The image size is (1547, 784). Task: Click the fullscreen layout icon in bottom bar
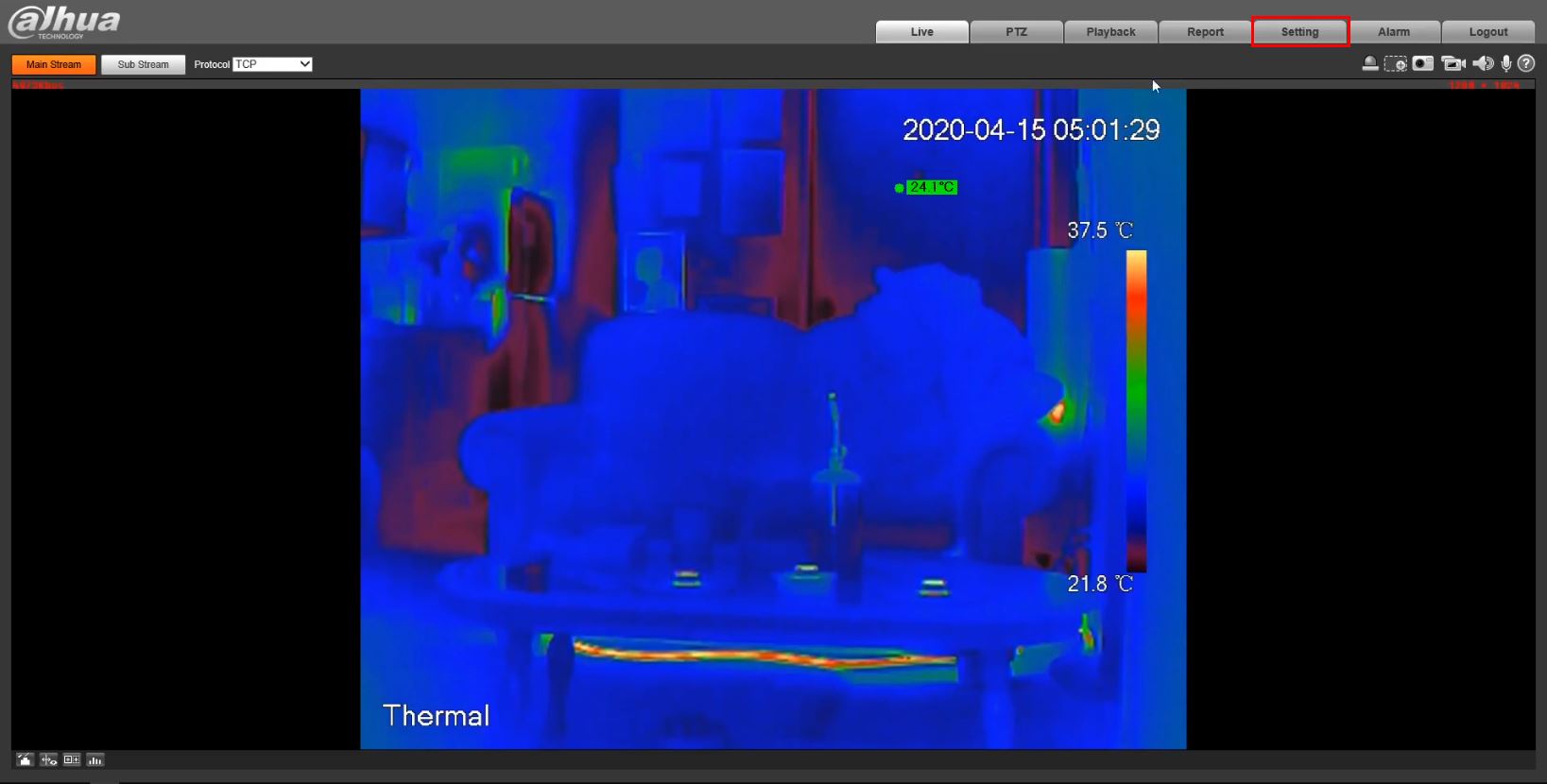coord(72,759)
